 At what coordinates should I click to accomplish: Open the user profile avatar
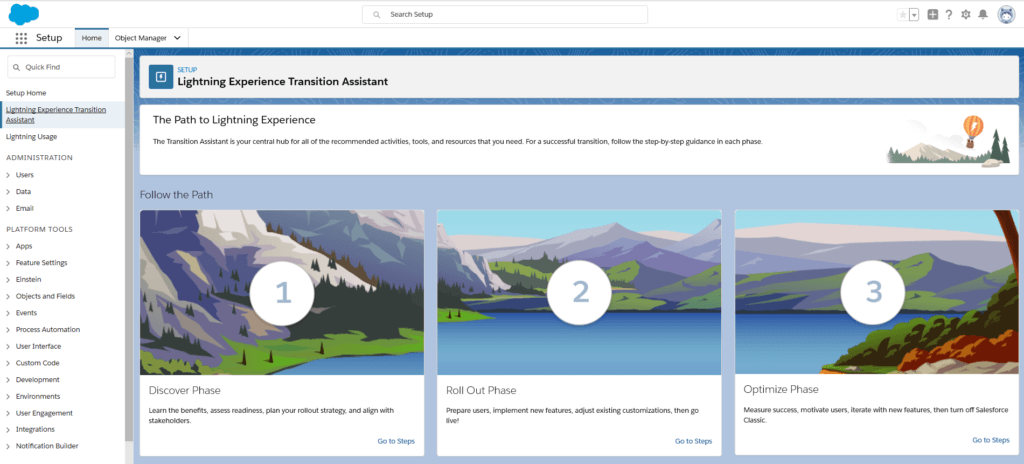[1006, 14]
